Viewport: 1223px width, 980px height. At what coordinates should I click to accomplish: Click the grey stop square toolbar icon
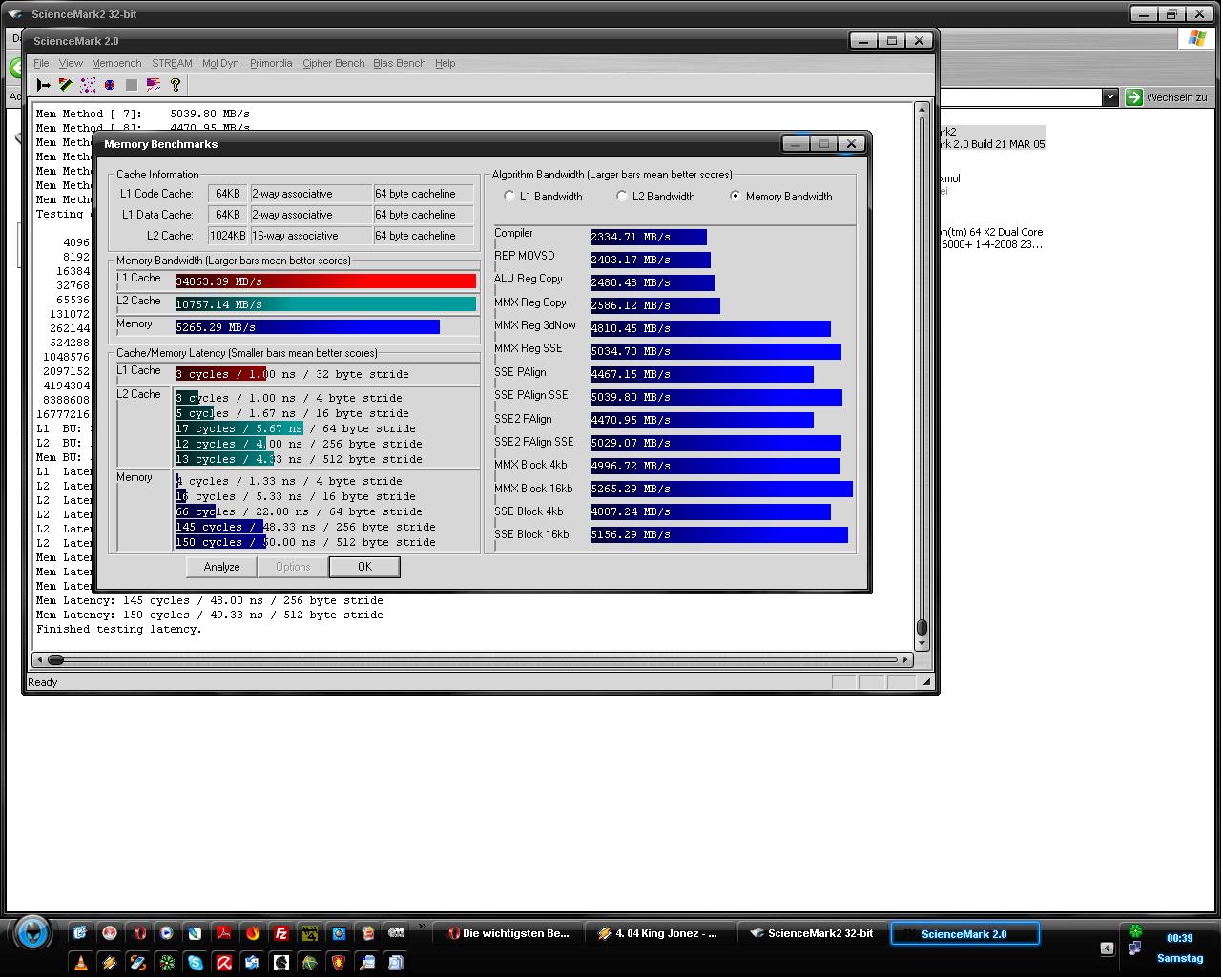pyautogui.click(x=132, y=85)
